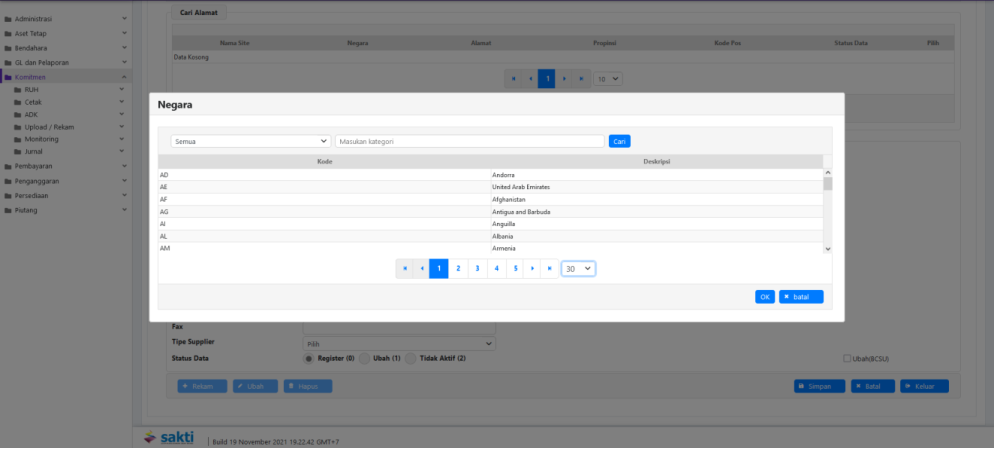This screenshot has height=449, width=994.
Task: Click the Administrasi folder icon
Action: pos(8,19)
